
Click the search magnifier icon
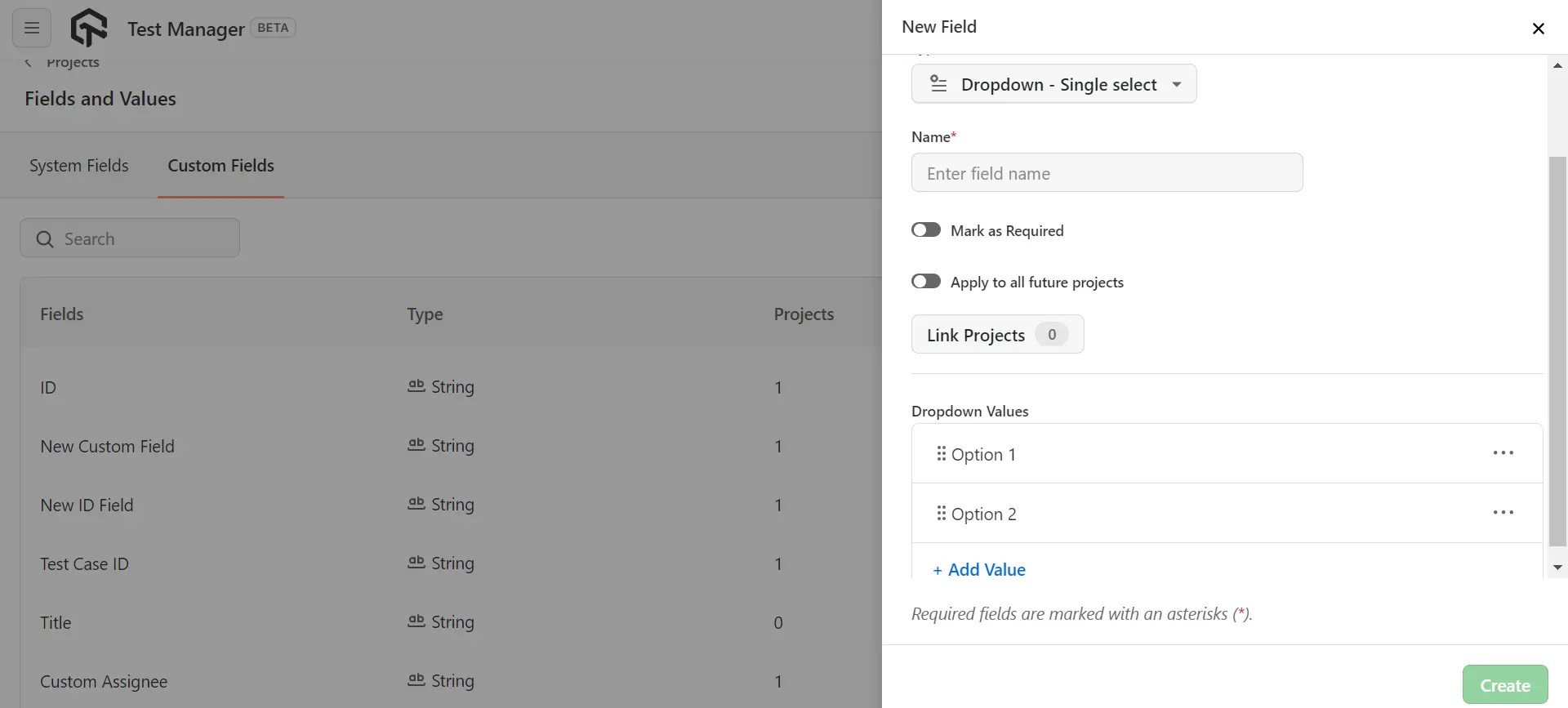tap(45, 239)
